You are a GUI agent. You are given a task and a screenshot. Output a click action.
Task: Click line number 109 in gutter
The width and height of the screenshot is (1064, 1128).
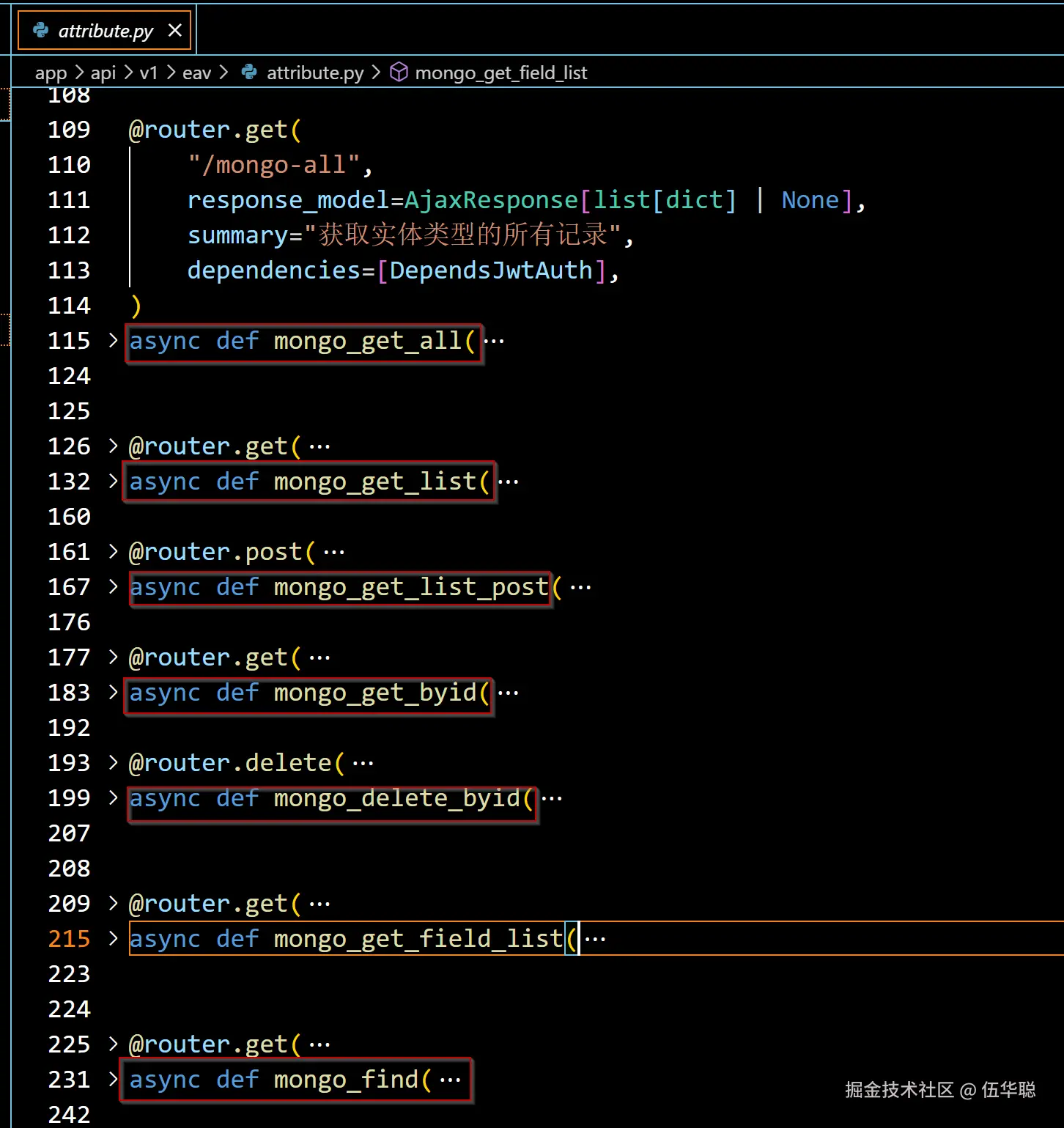(69, 130)
